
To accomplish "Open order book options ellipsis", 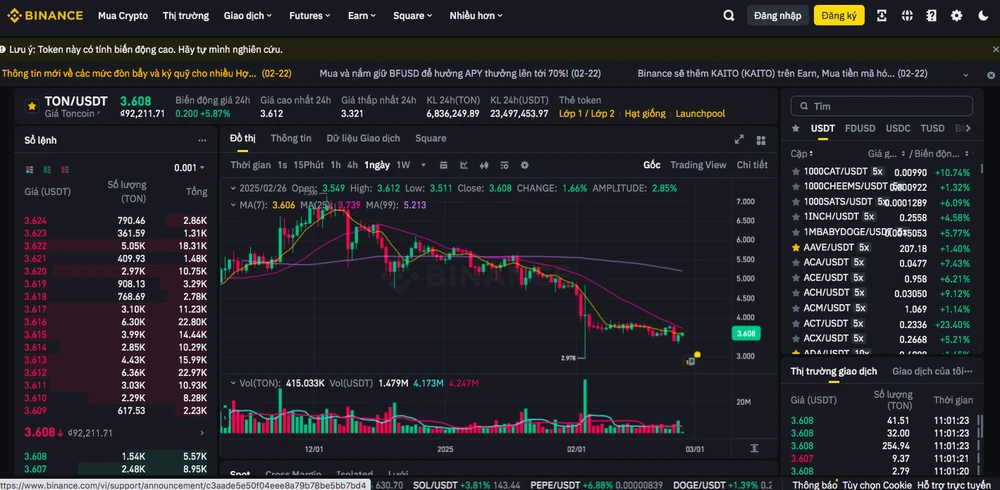I will [202, 140].
